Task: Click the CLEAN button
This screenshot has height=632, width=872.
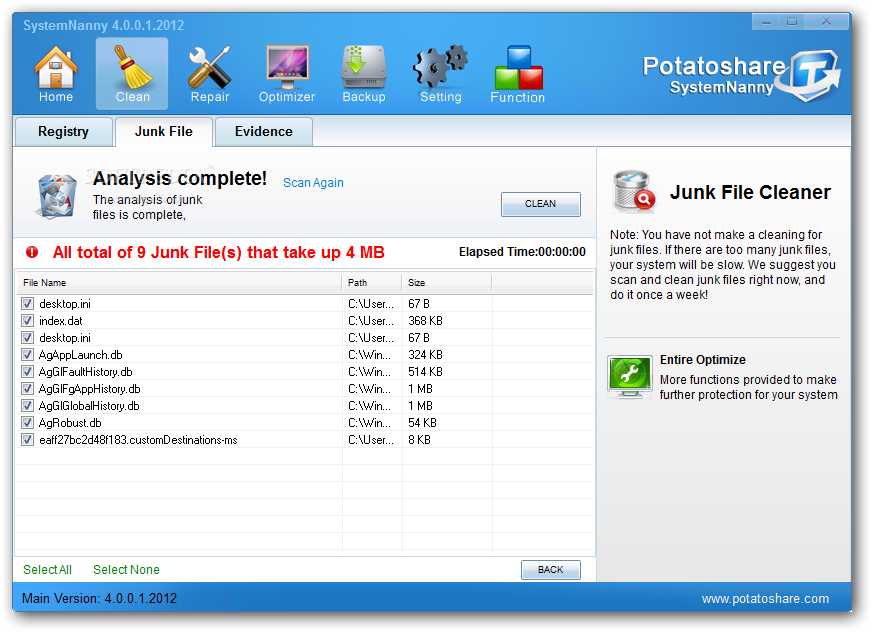Action: (x=541, y=204)
